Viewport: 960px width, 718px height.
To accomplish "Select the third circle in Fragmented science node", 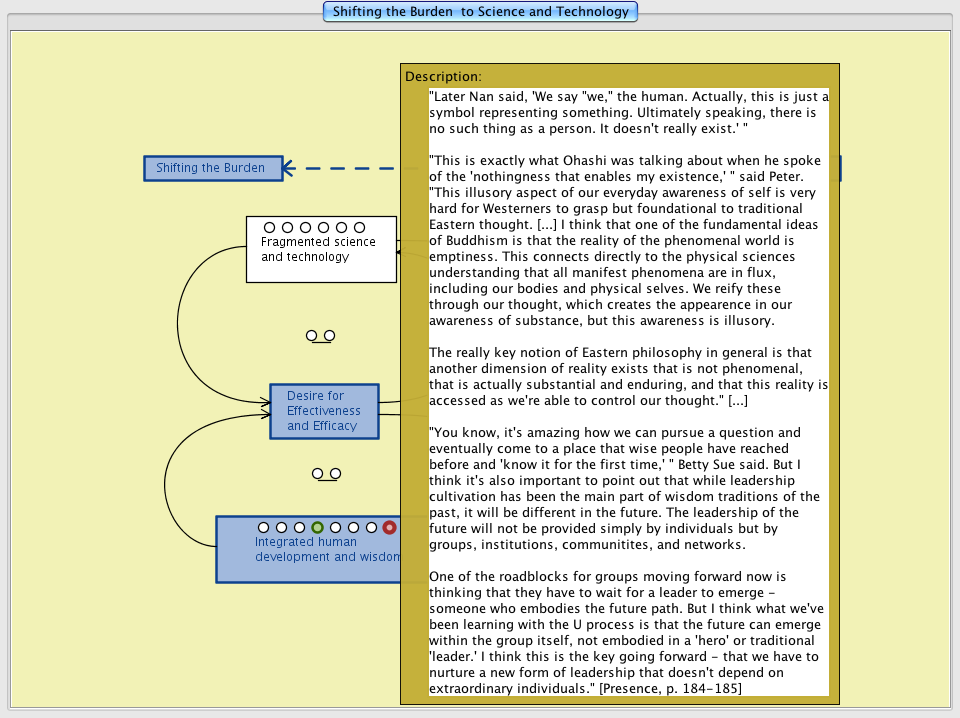I will pyautogui.click(x=305, y=227).
